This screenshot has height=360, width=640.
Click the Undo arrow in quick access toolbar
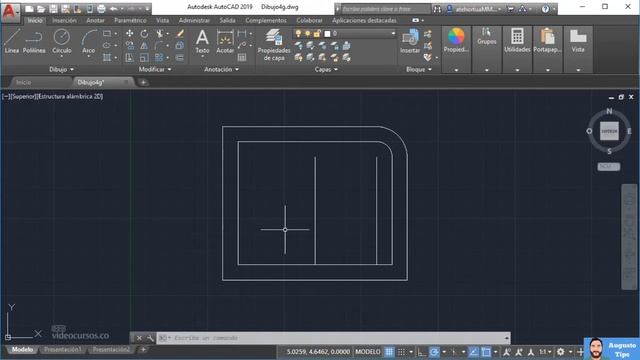[x=114, y=9]
